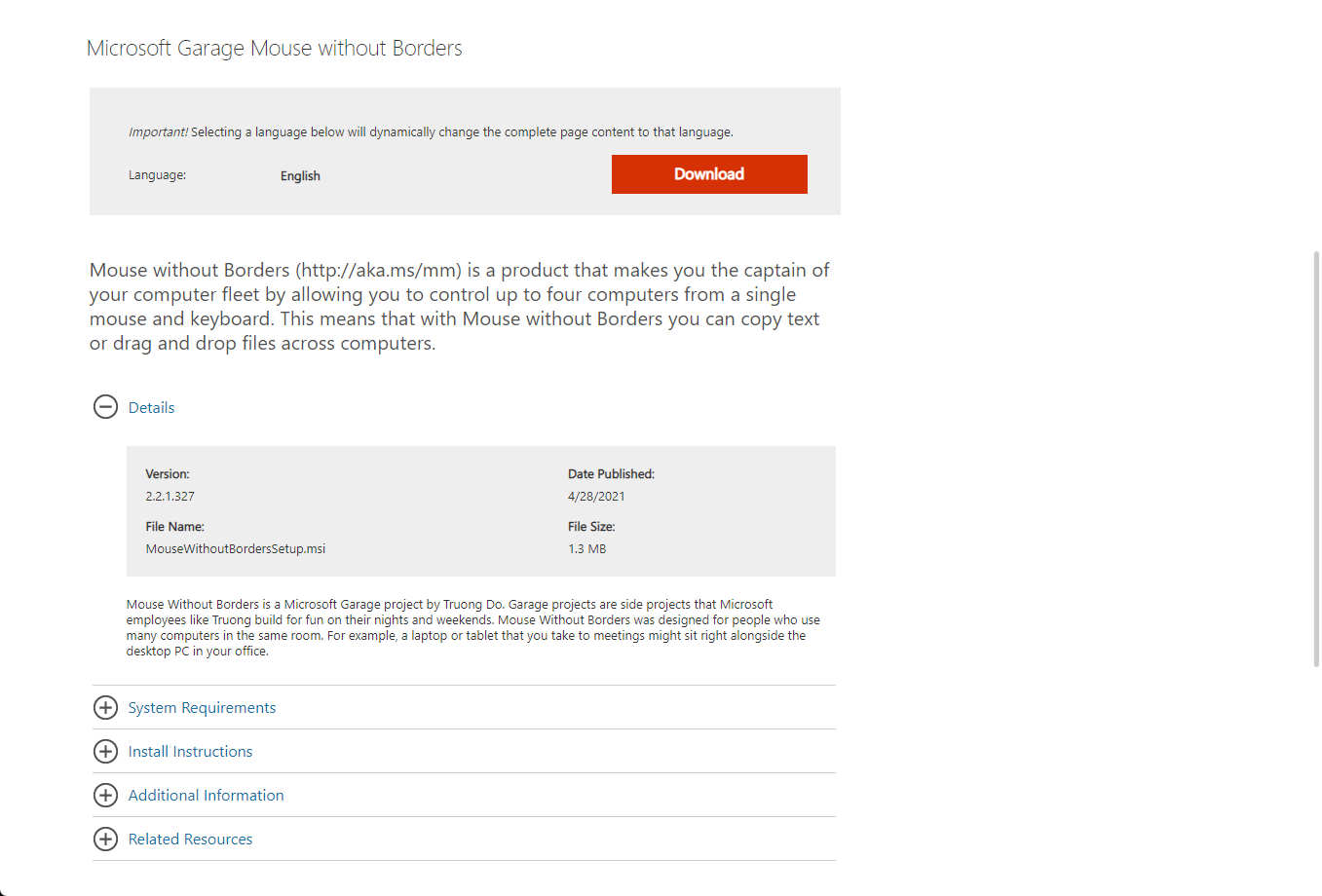
Task: Click the Version: label
Action: (168, 474)
